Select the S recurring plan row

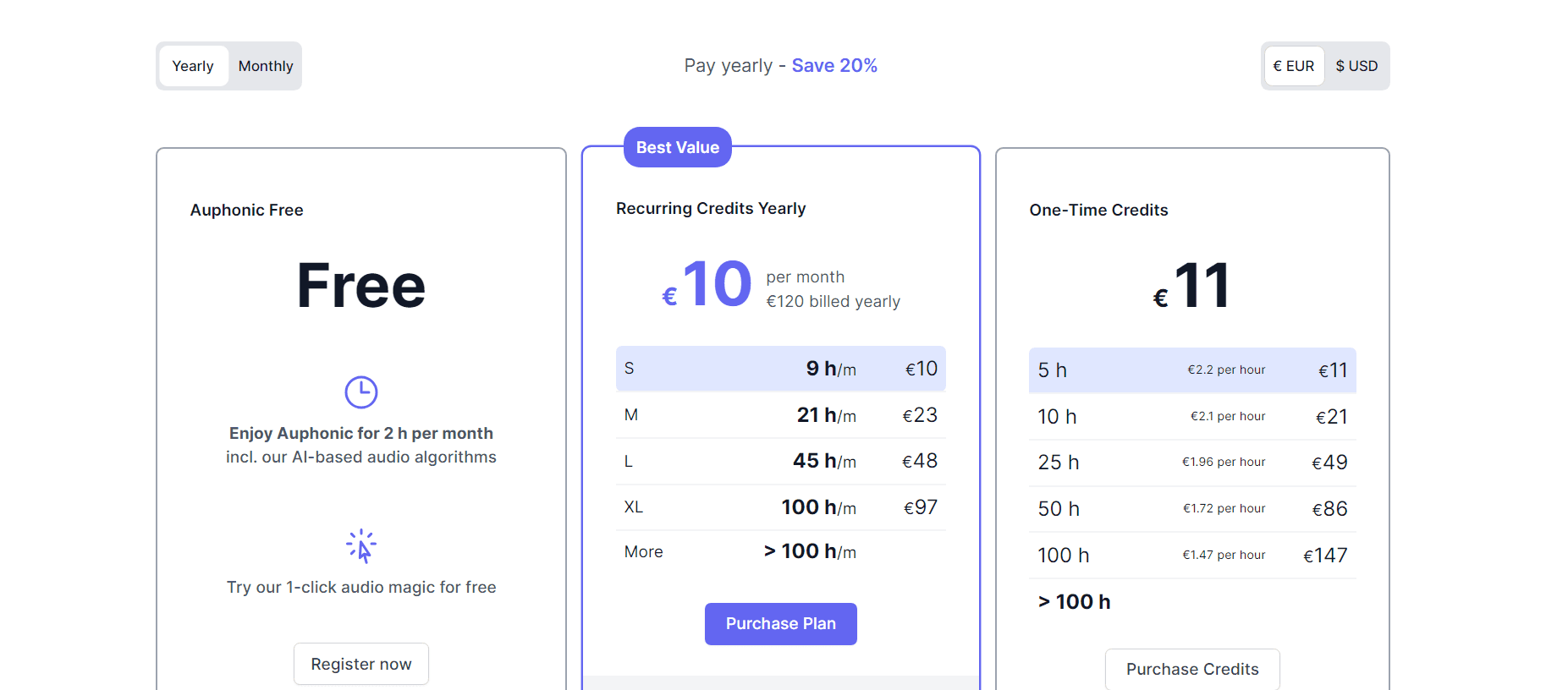780,369
